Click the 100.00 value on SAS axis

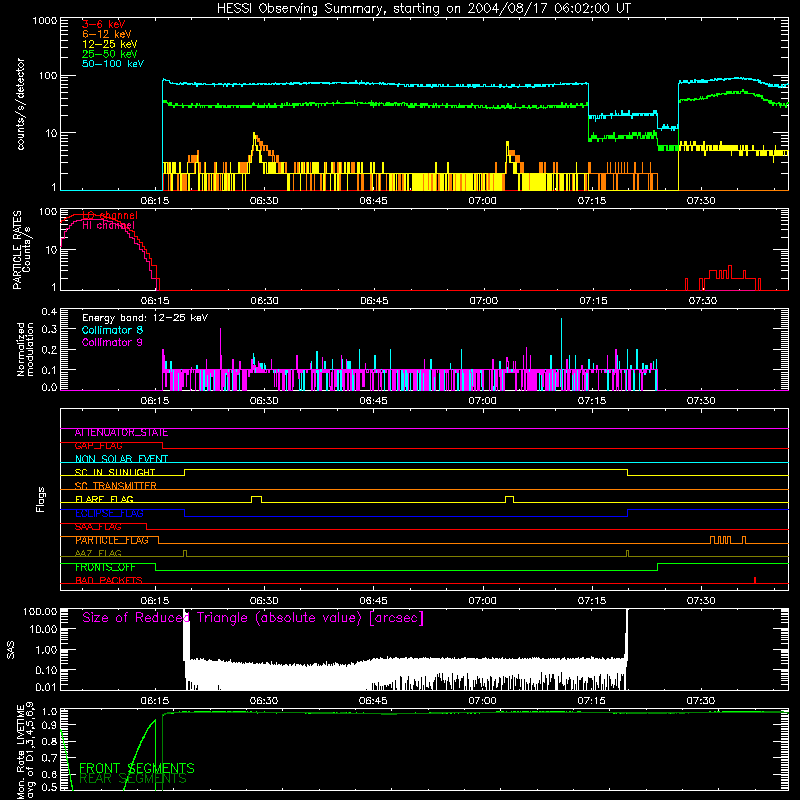pyautogui.click(x=40, y=611)
